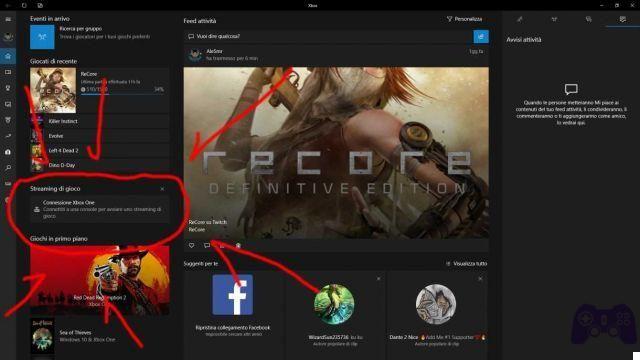Click the save icon in title bar

40,5
